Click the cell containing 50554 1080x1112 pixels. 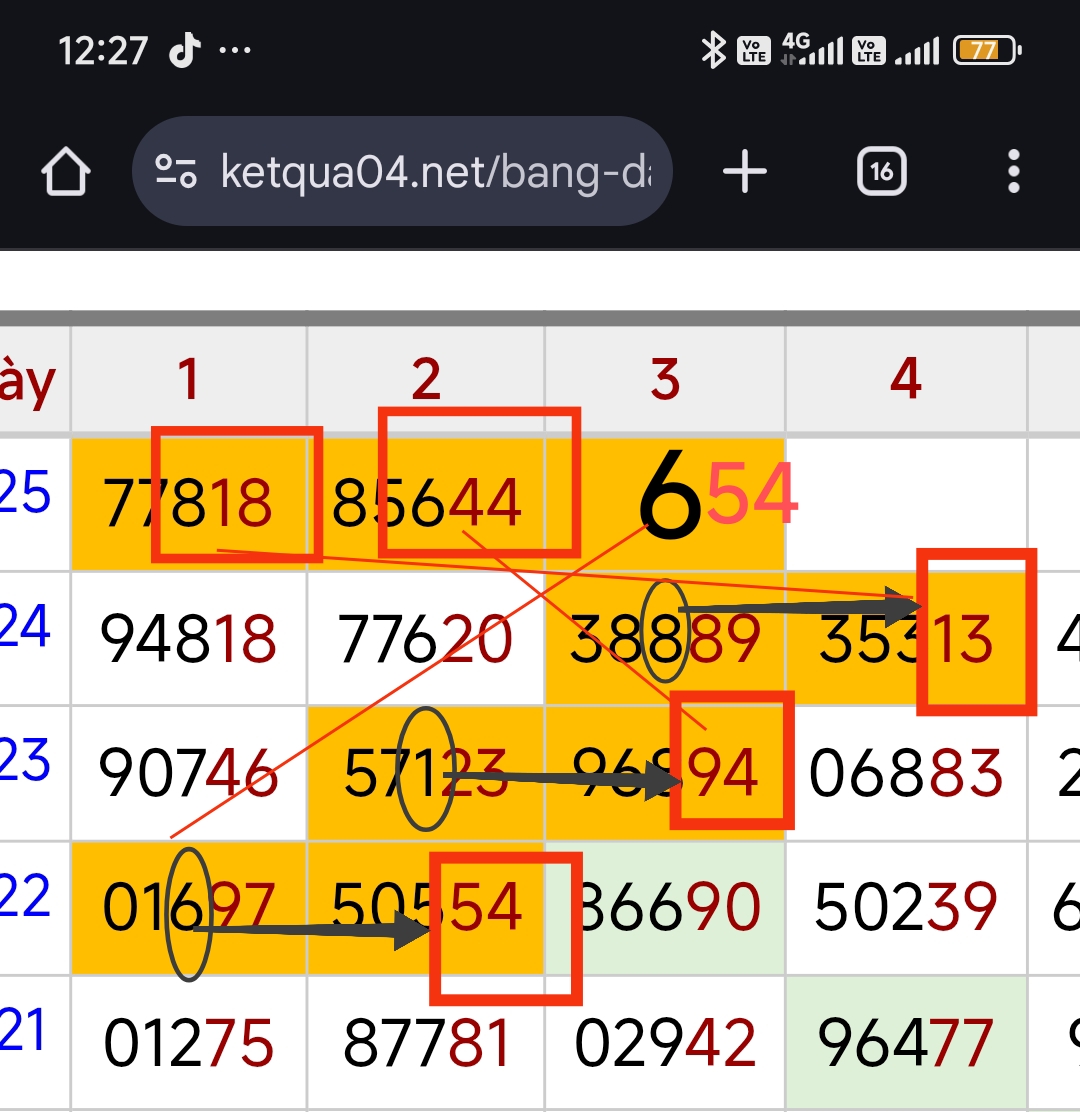[x=426, y=908]
